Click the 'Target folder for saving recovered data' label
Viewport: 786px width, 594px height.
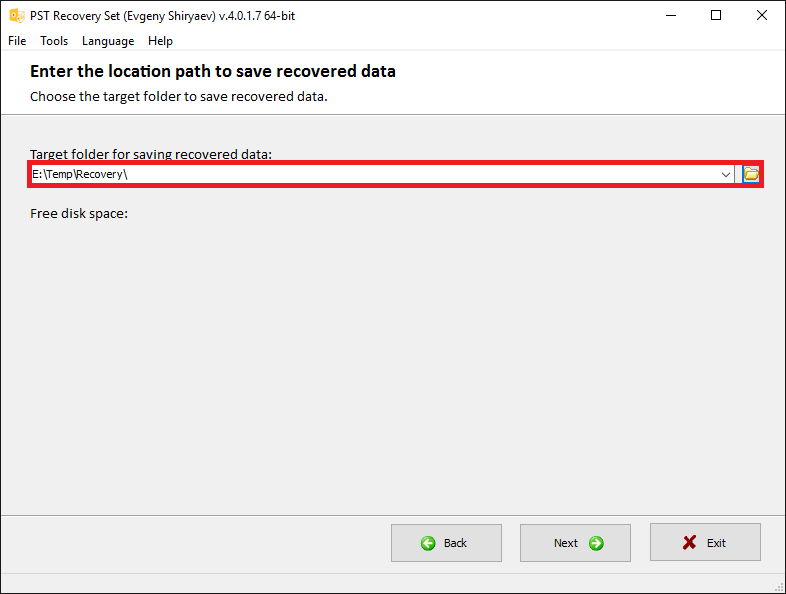click(x=150, y=154)
